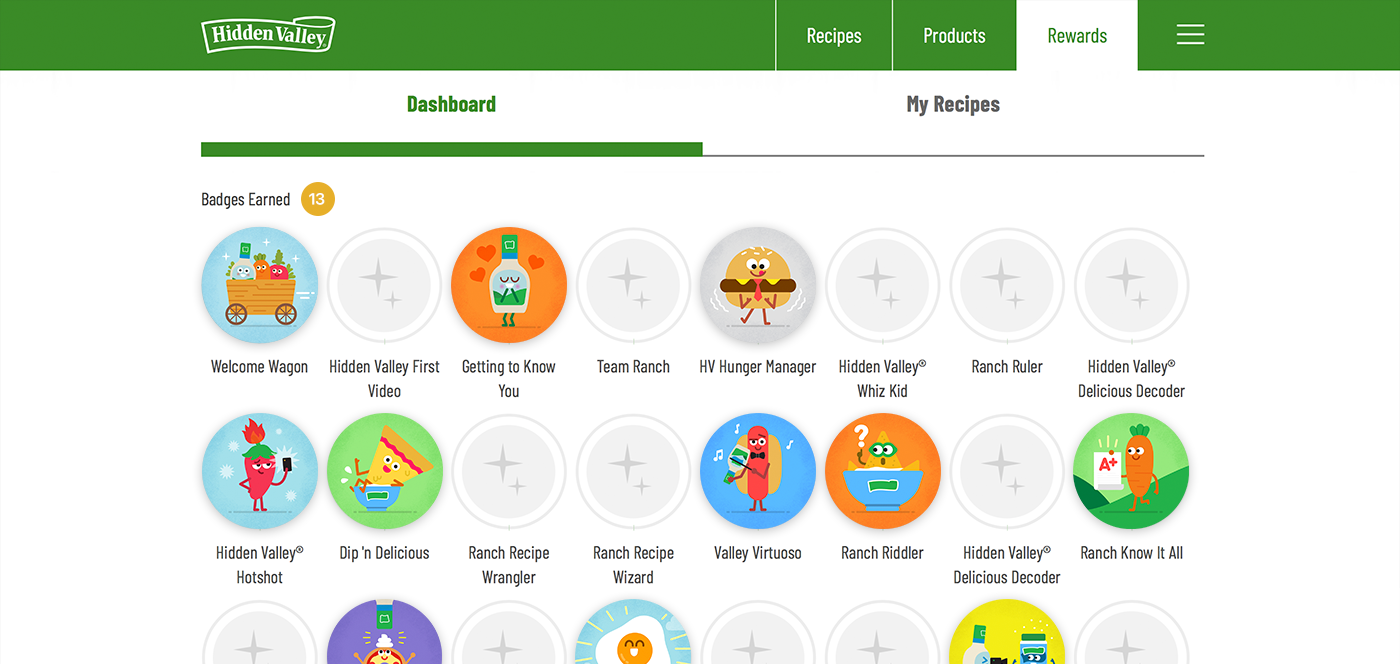Select the HV Hunger Manager burger badge
The height and width of the screenshot is (664, 1400).
click(x=758, y=285)
